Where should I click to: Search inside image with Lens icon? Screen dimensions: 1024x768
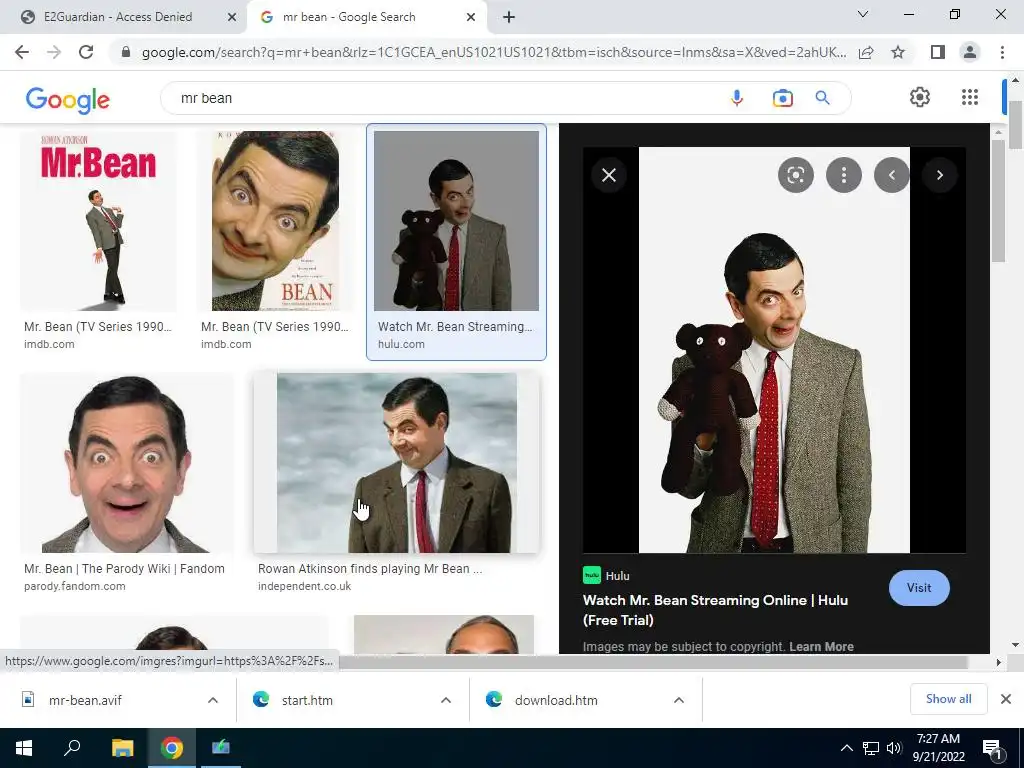[795, 175]
